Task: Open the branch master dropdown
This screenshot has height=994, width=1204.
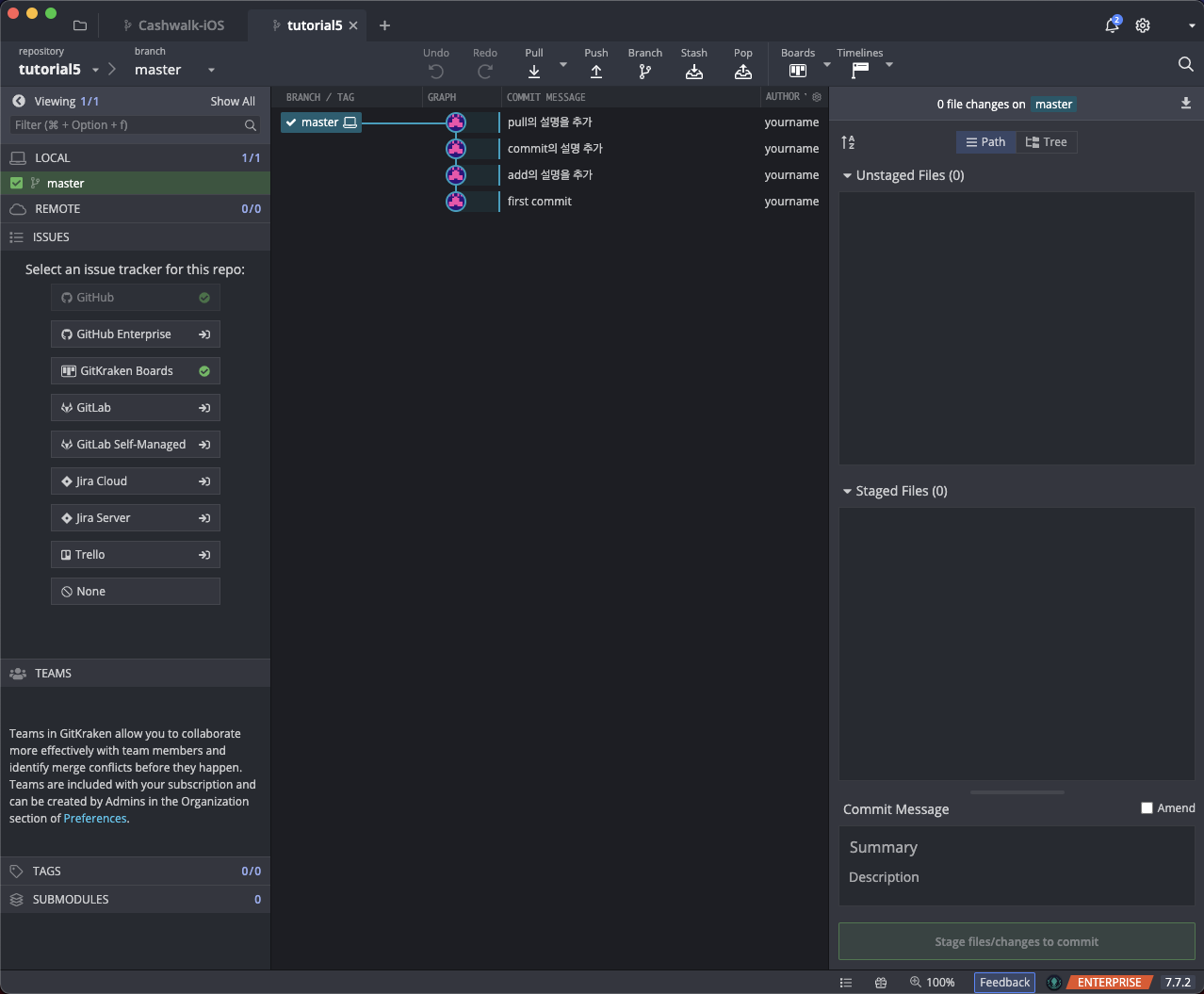Action: pyautogui.click(x=211, y=70)
